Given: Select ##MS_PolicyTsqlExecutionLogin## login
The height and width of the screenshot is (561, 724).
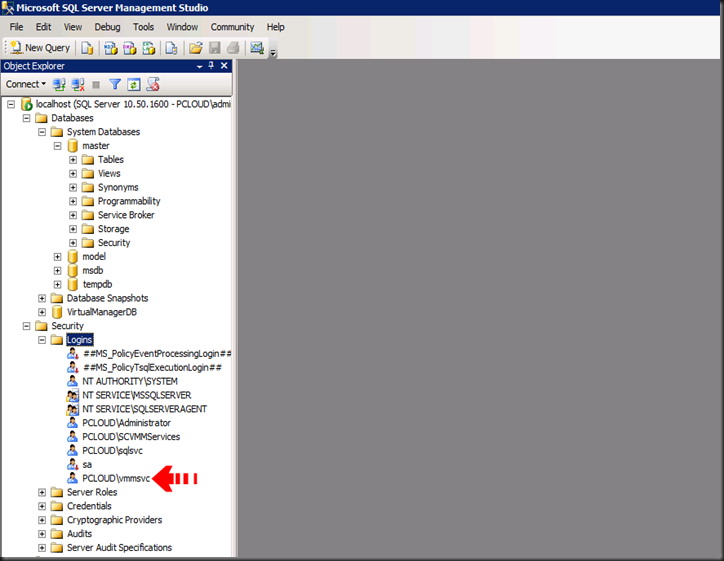Looking at the screenshot, I should [152, 368].
